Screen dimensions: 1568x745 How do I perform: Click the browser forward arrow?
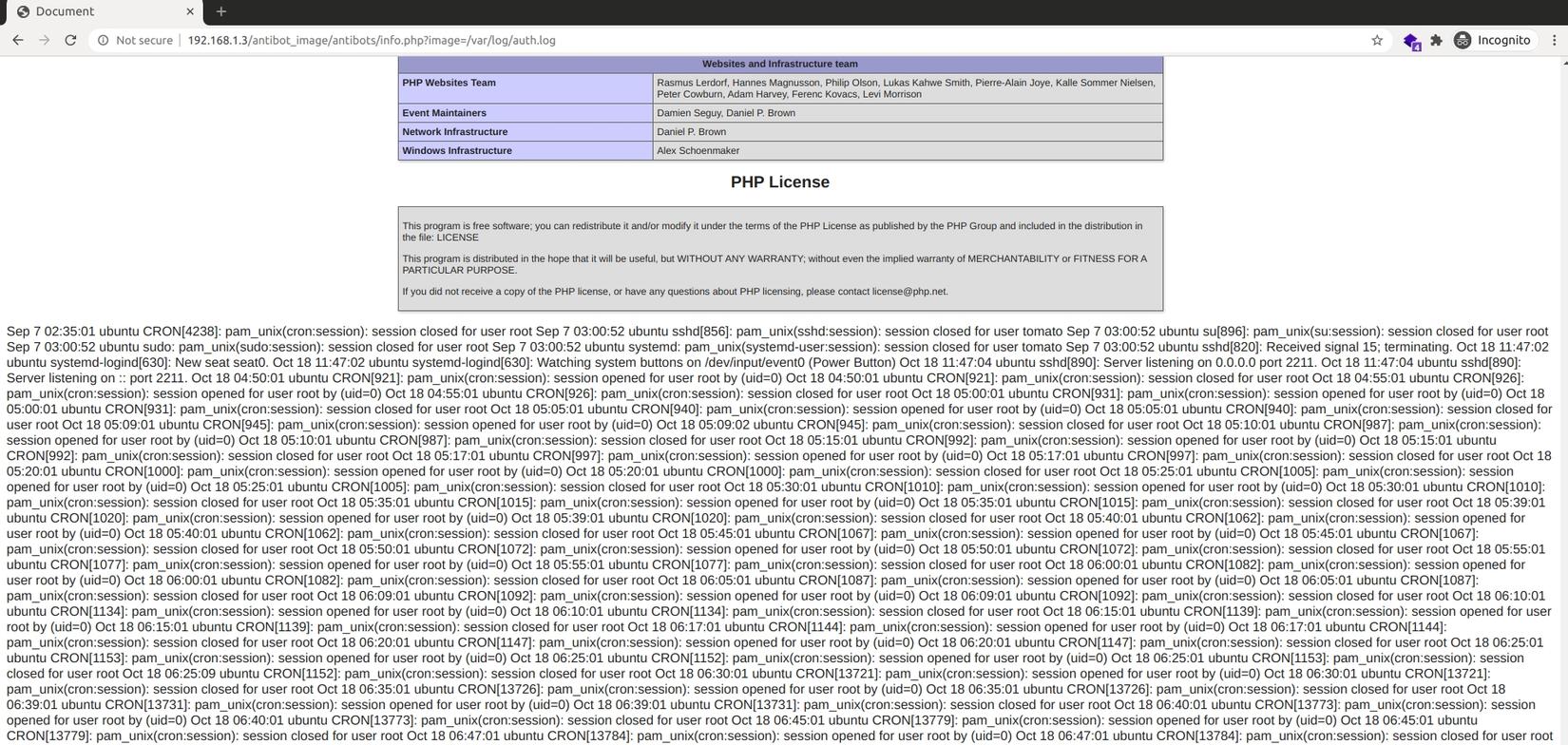(x=44, y=40)
